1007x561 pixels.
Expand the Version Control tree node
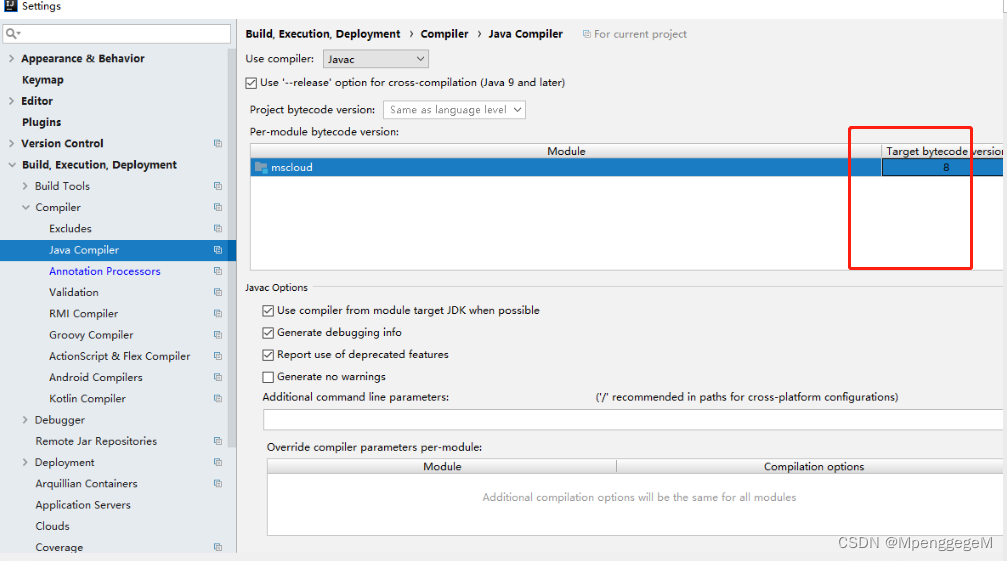click(x=11, y=143)
